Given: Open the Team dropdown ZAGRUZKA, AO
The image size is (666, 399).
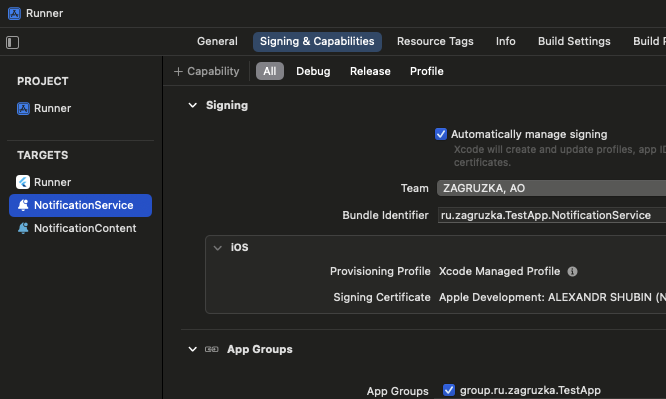Looking at the screenshot, I should pos(551,188).
